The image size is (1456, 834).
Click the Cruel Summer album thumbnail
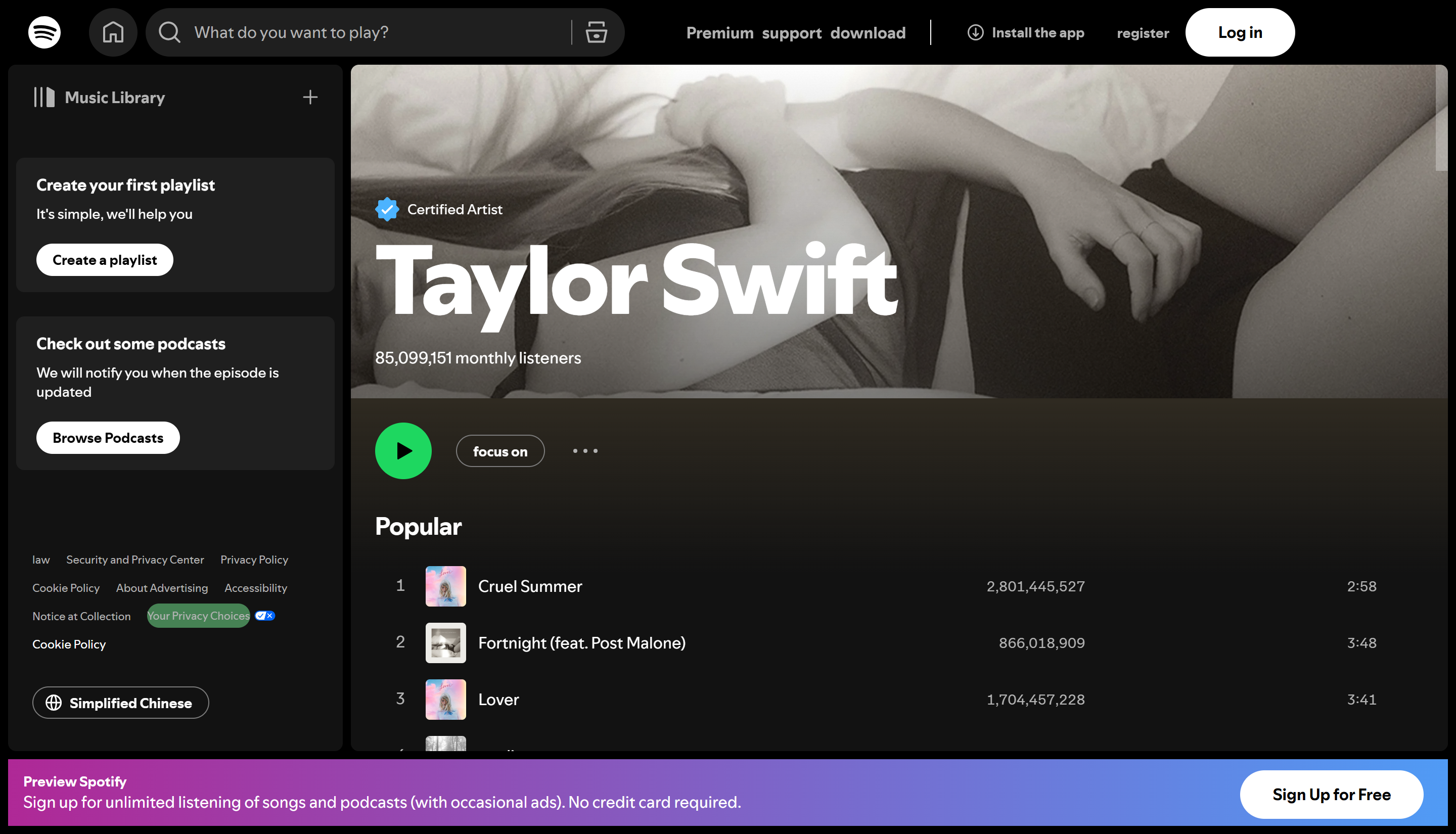pyautogui.click(x=445, y=586)
